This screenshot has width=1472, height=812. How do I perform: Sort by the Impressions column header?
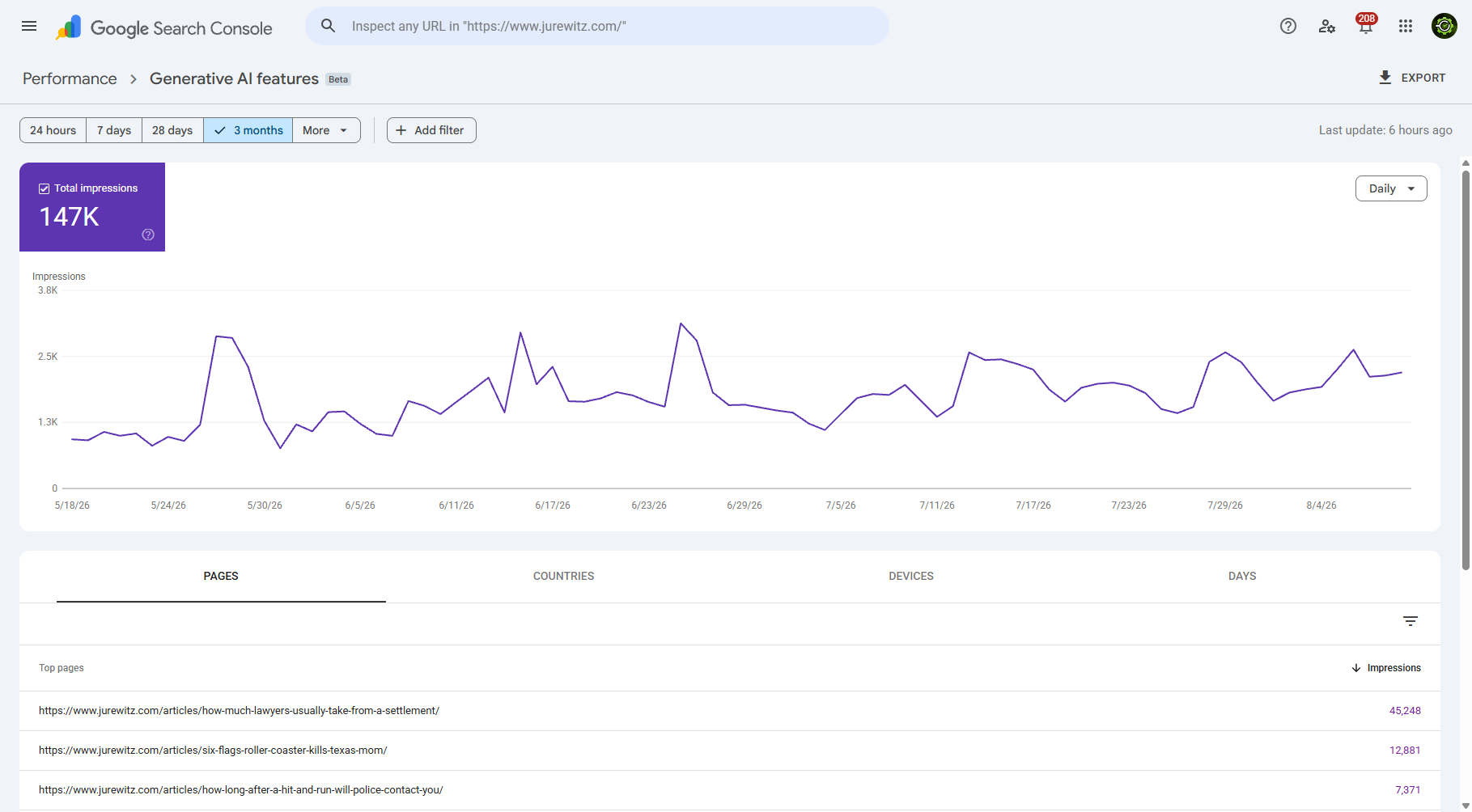[x=1386, y=668]
